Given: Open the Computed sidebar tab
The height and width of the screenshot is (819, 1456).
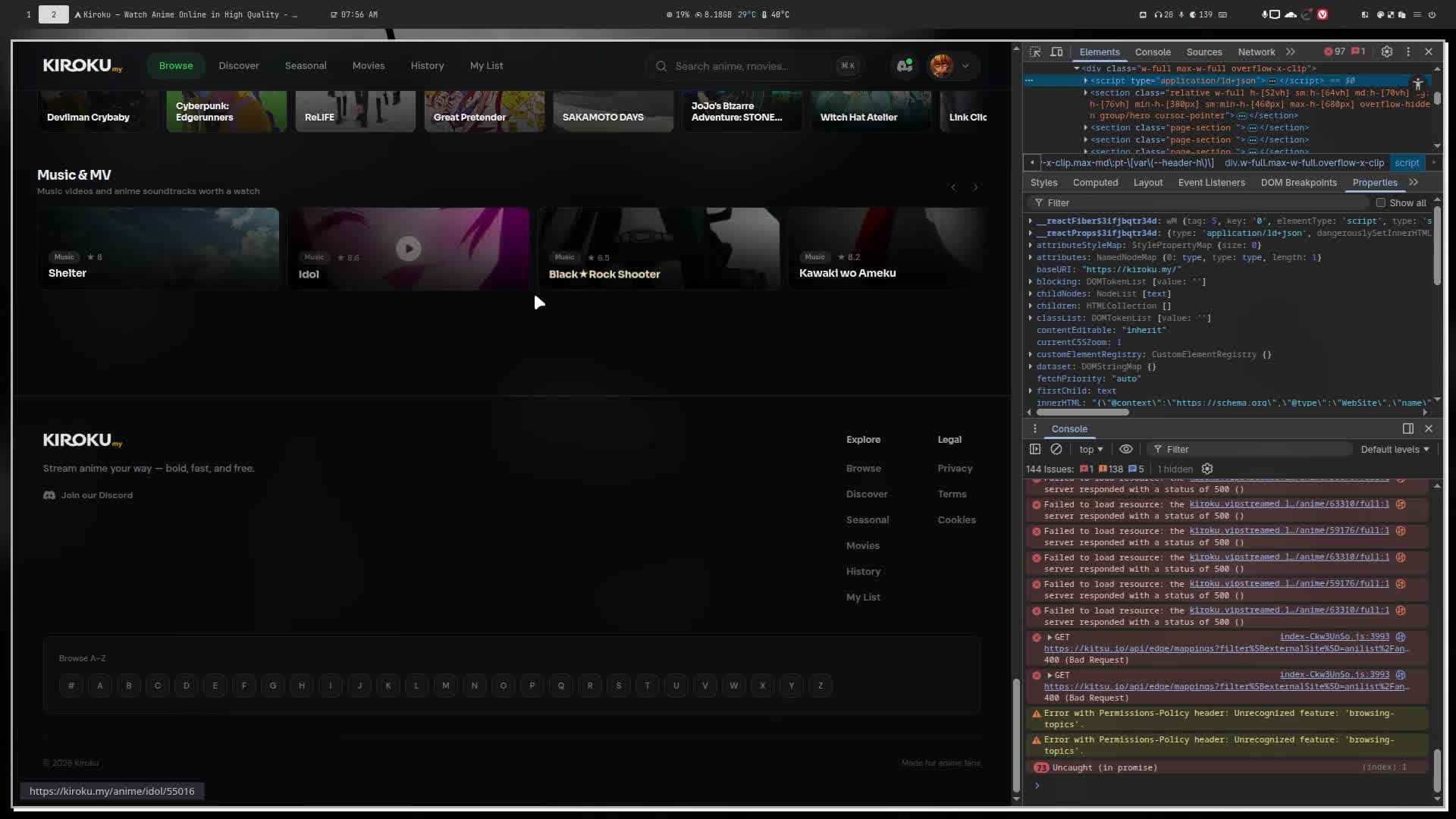Looking at the screenshot, I should [x=1095, y=182].
